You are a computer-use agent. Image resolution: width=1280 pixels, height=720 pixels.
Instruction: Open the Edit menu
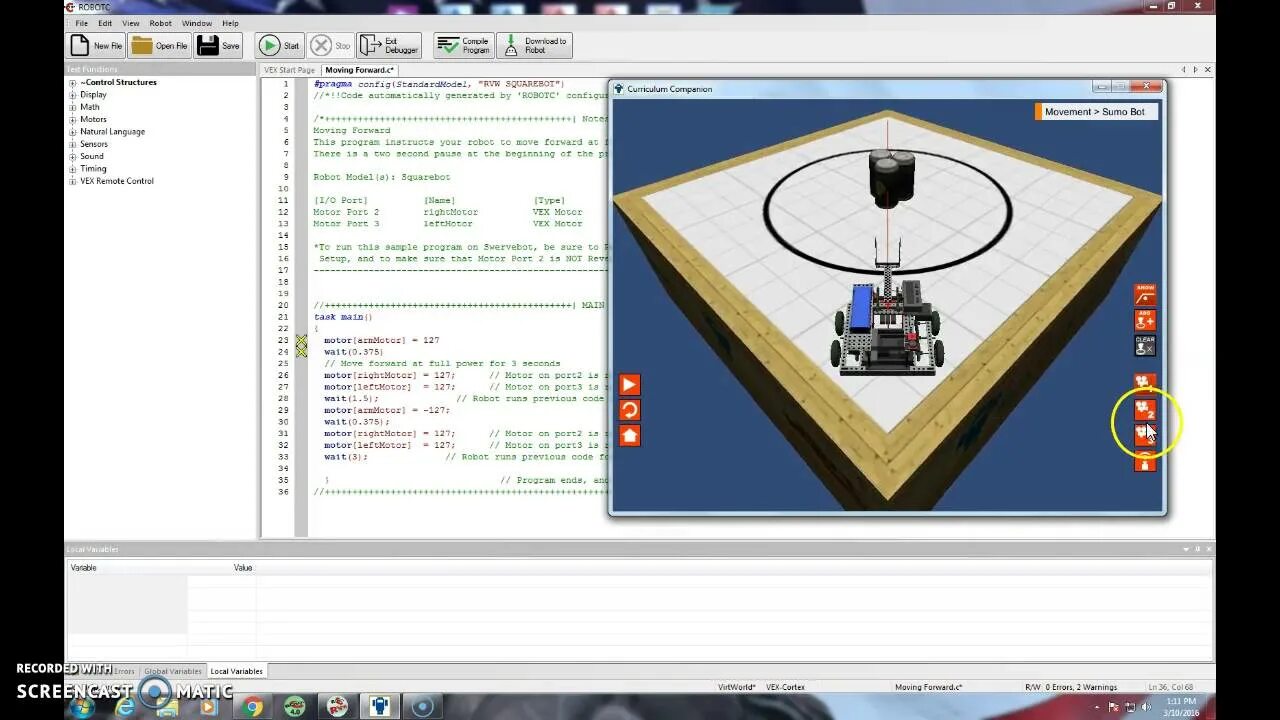(105, 23)
